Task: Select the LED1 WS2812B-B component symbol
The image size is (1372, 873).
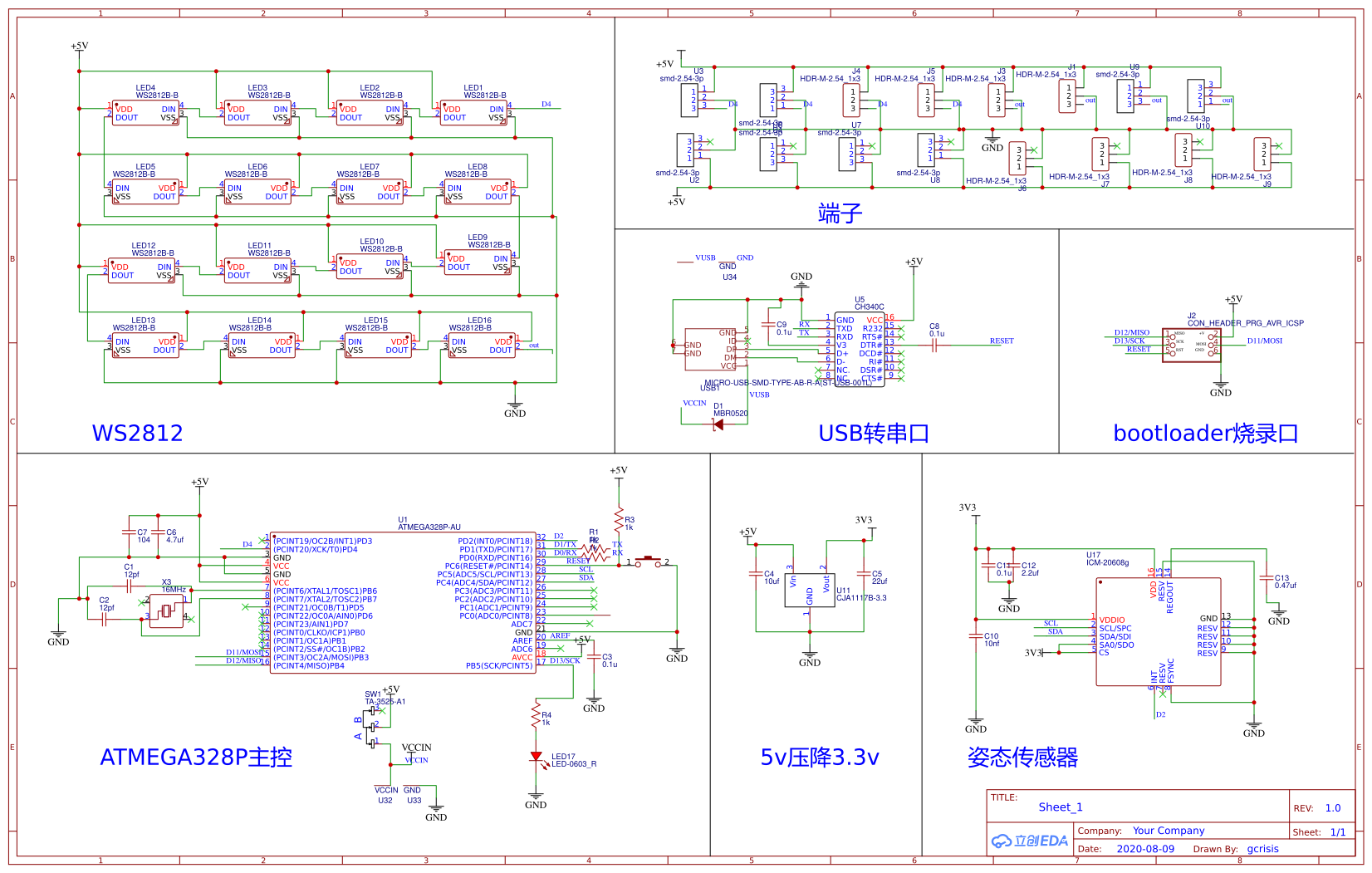Action: pos(473,113)
